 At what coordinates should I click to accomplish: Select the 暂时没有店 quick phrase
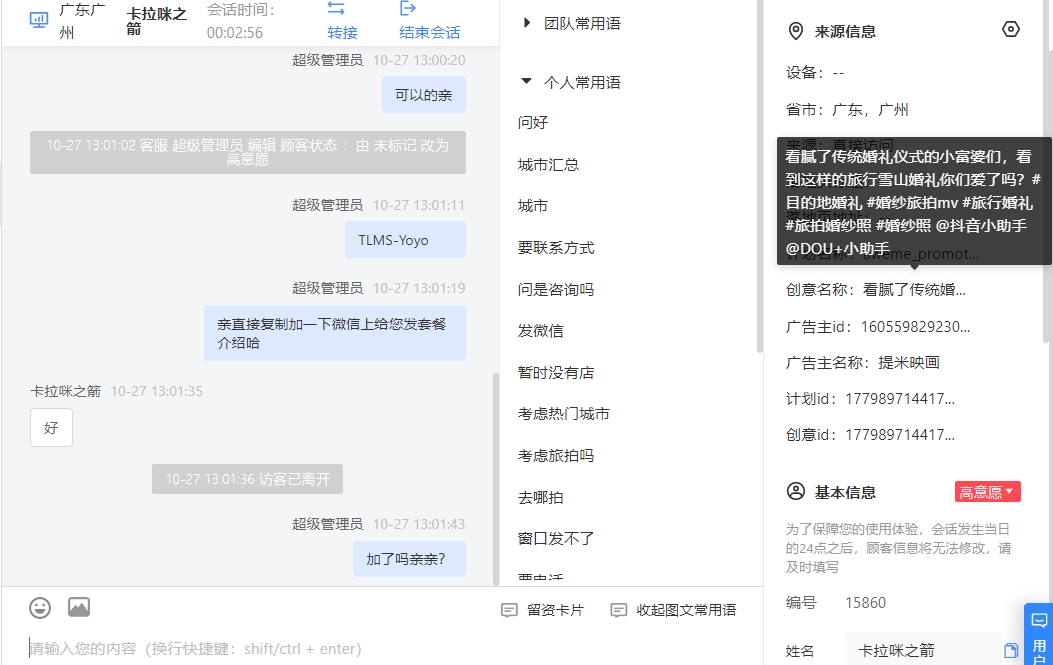[556, 373]
